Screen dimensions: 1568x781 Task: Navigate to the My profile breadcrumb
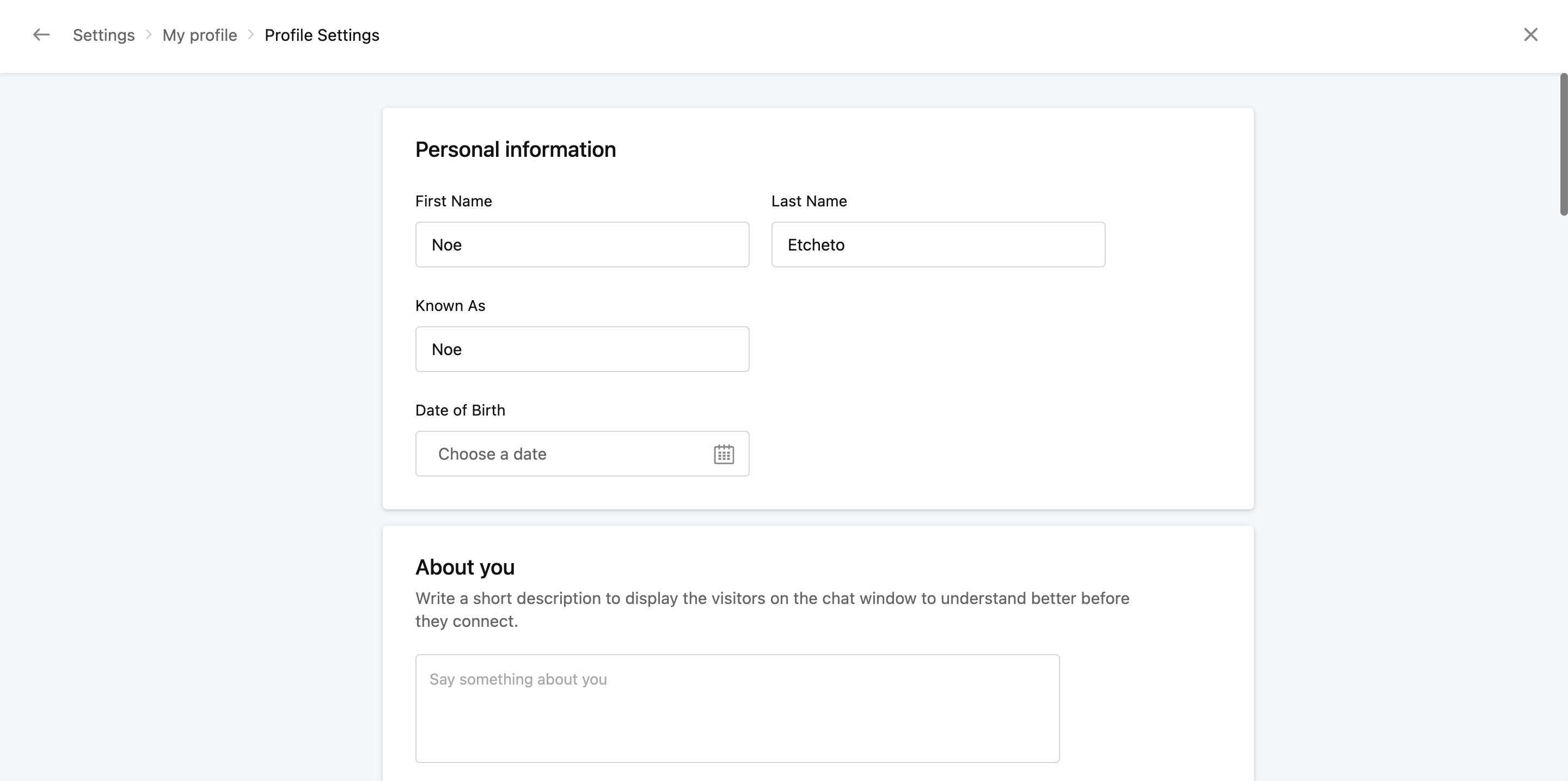200,35
